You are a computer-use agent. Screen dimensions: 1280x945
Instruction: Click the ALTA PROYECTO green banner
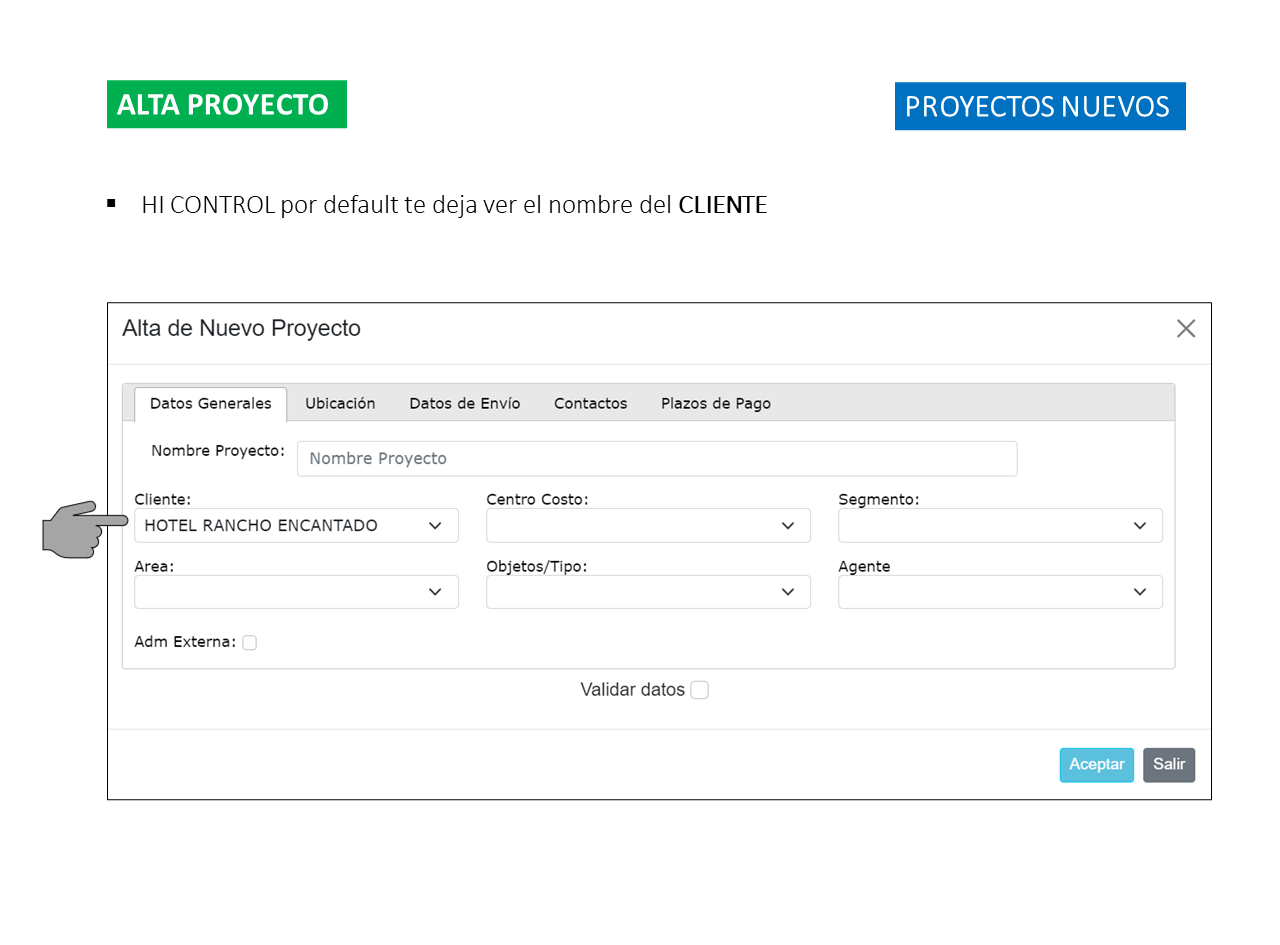pyautogui.click(x=227, y=105)
